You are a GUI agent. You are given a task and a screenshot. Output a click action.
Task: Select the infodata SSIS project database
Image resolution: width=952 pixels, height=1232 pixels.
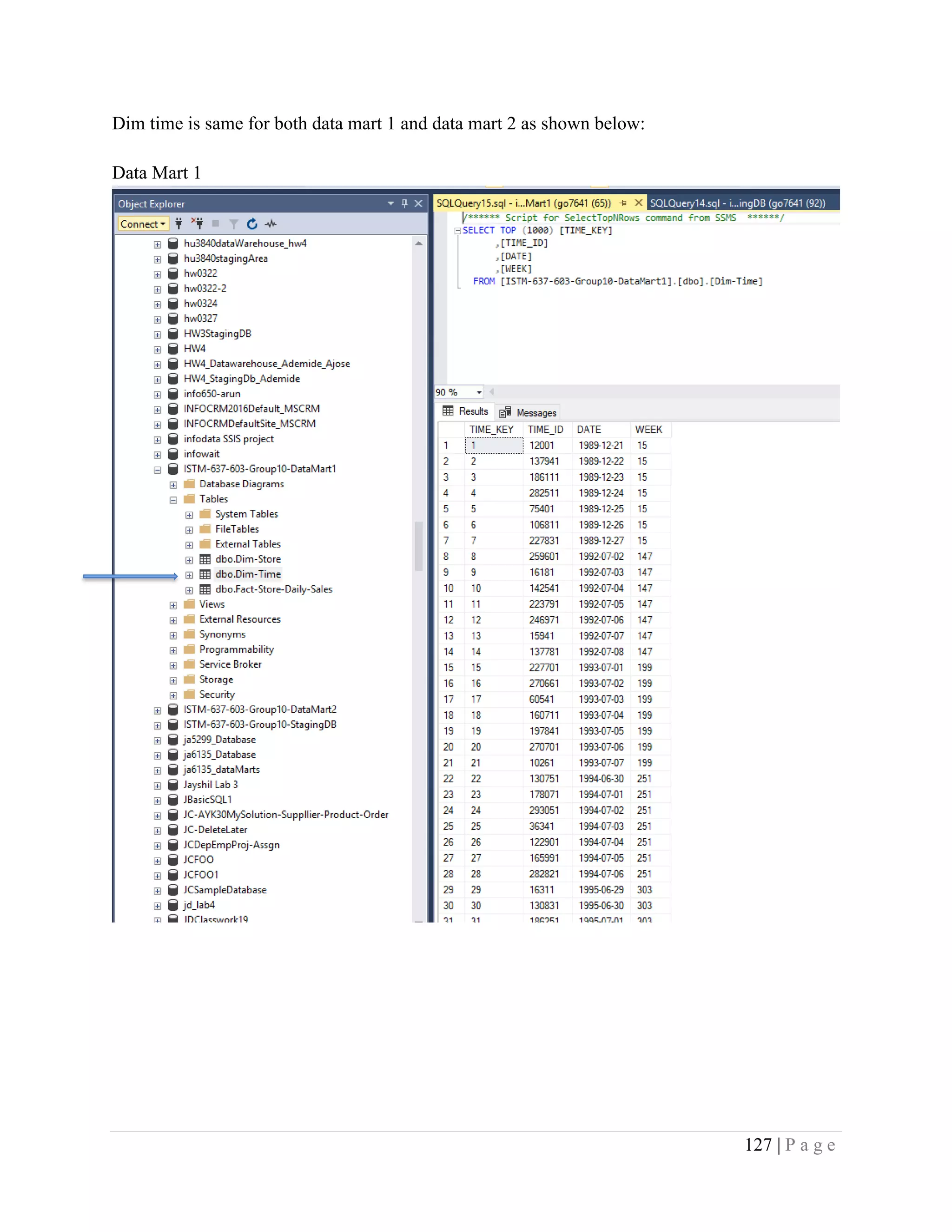(x=229, y=439)
